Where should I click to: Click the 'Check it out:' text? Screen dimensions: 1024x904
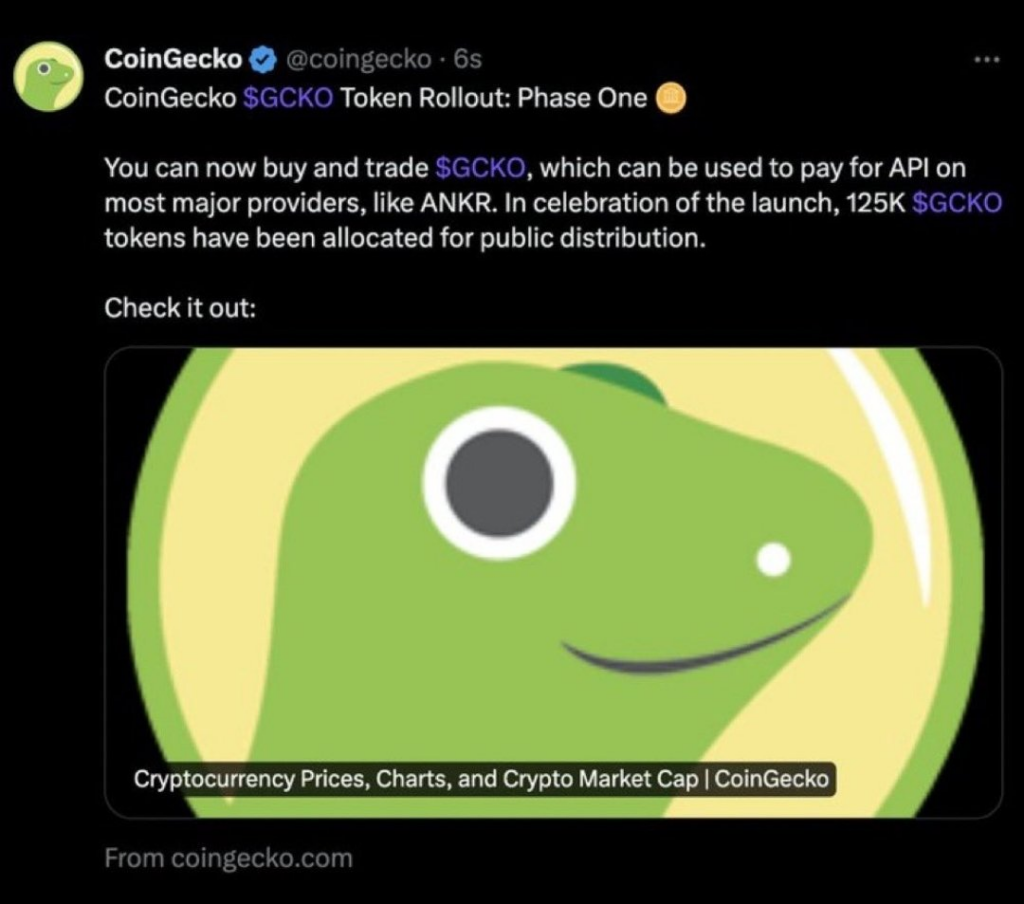click(x=180, y=307)
